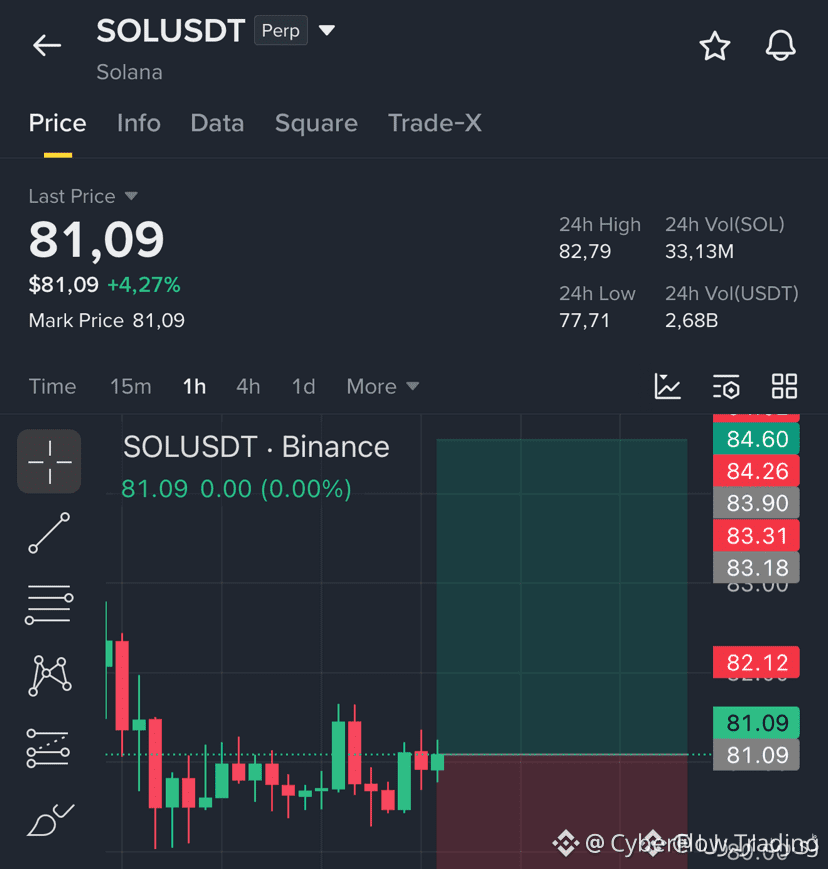Select the crosshair cursor tool
Screen dimensions: 828x869
tap(49, 461)
